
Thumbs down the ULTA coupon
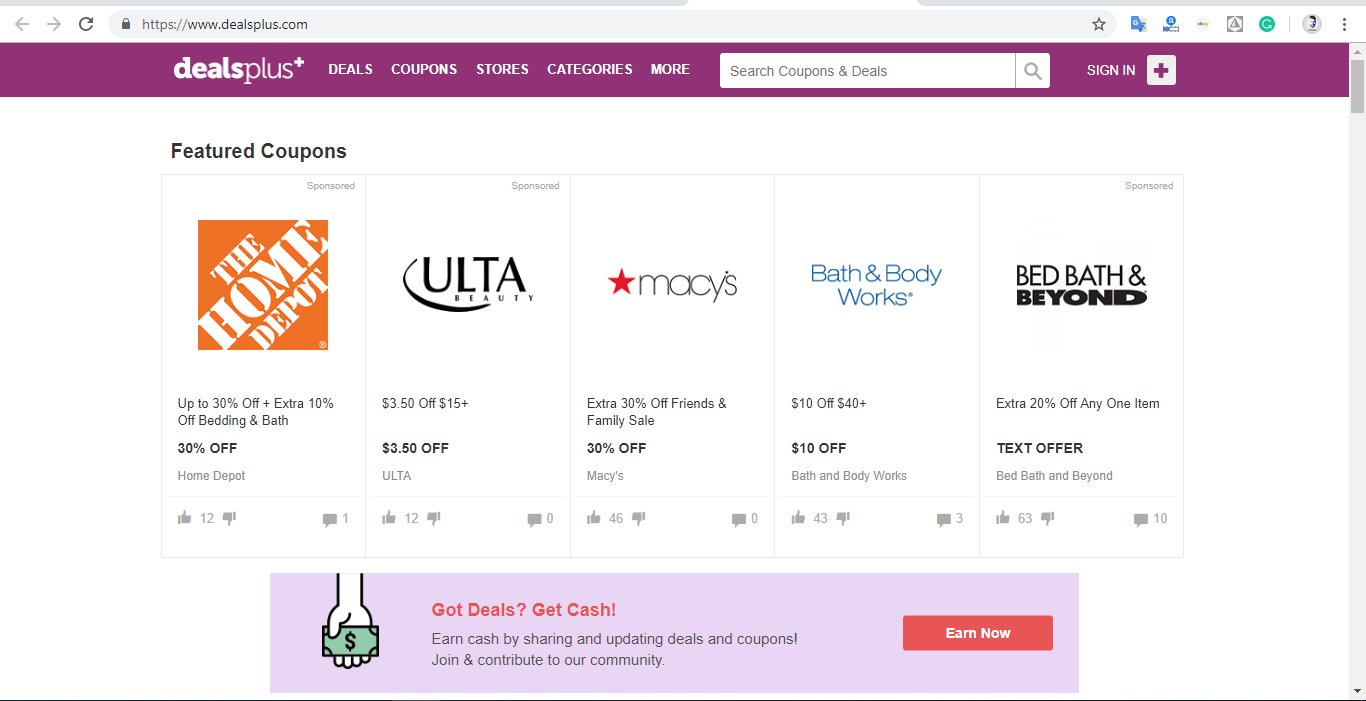434,518
